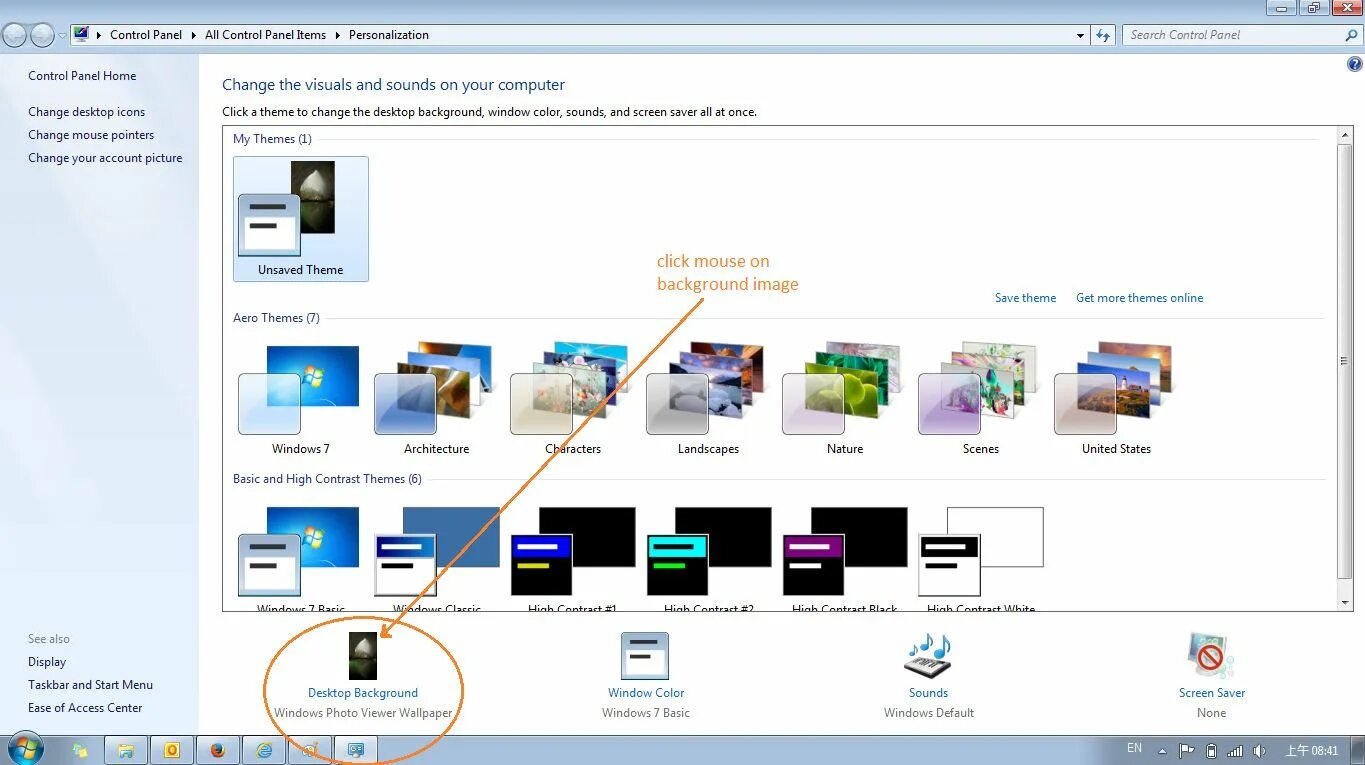Open Change your account picture
Viewport: 1365px width, 765px height.
(x=105, y=158)
